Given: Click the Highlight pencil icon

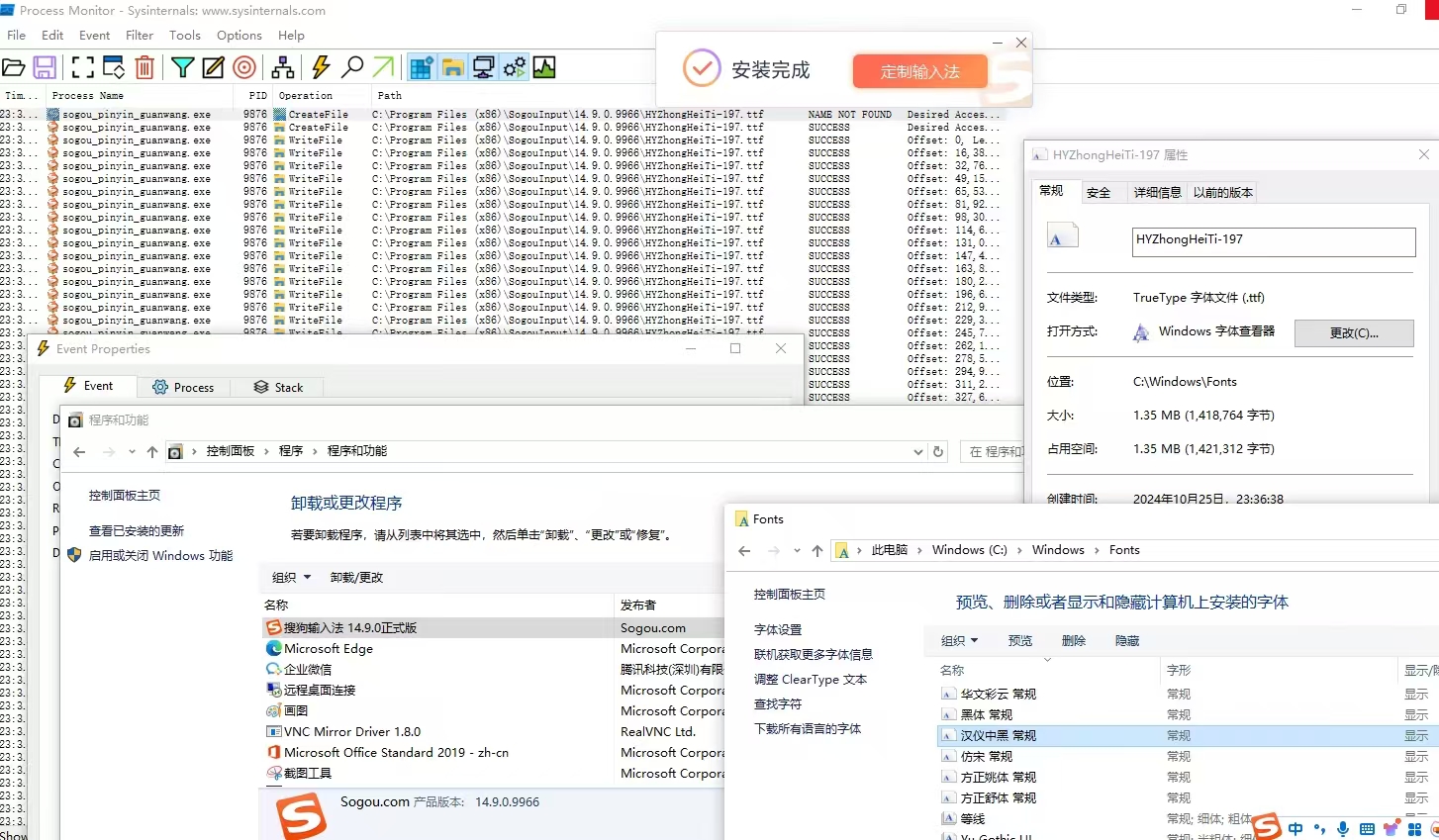Looking at the screenshot, I should coord(213,67).
